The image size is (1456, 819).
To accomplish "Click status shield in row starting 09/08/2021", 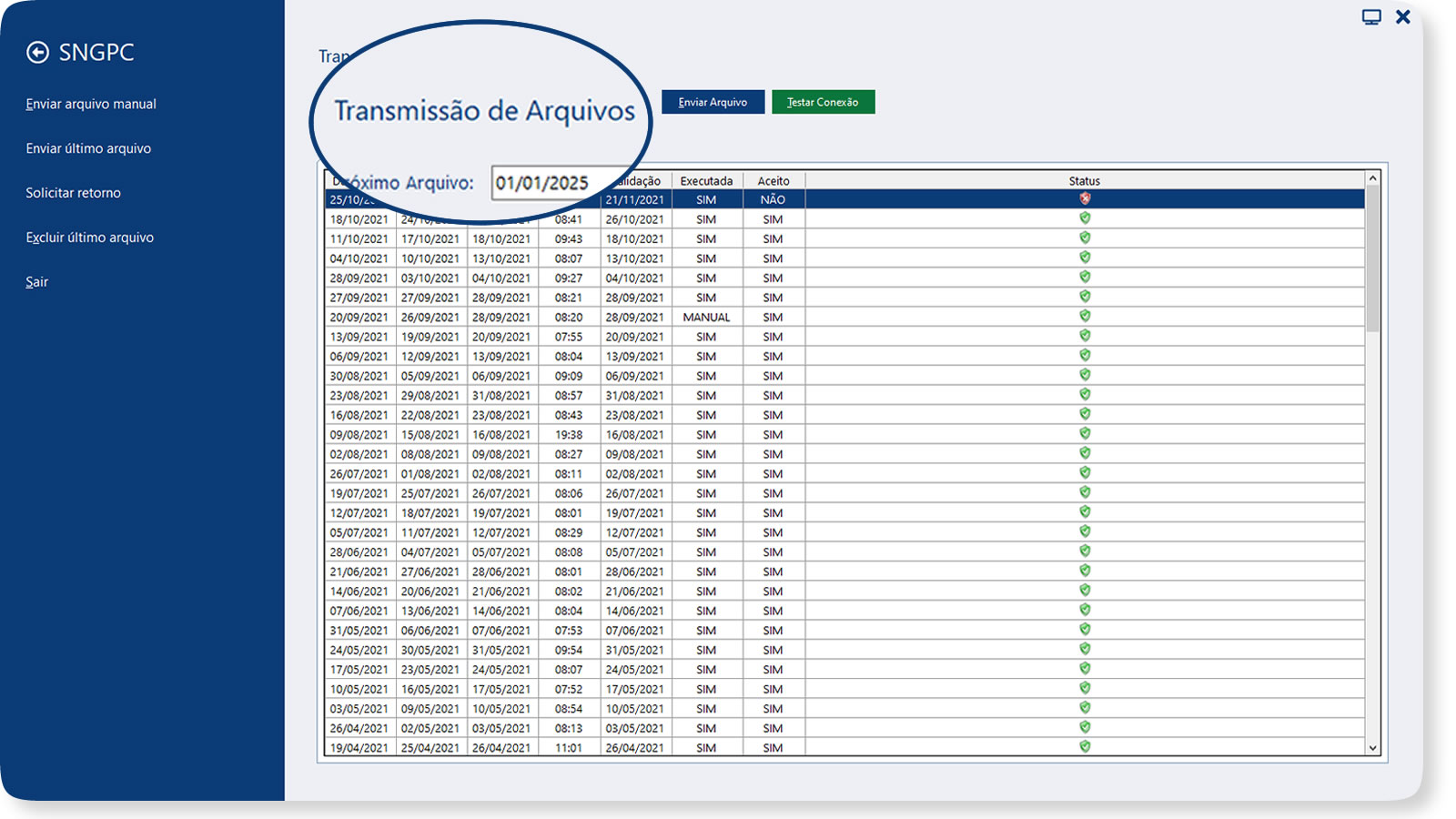I will pos(1085,433).
